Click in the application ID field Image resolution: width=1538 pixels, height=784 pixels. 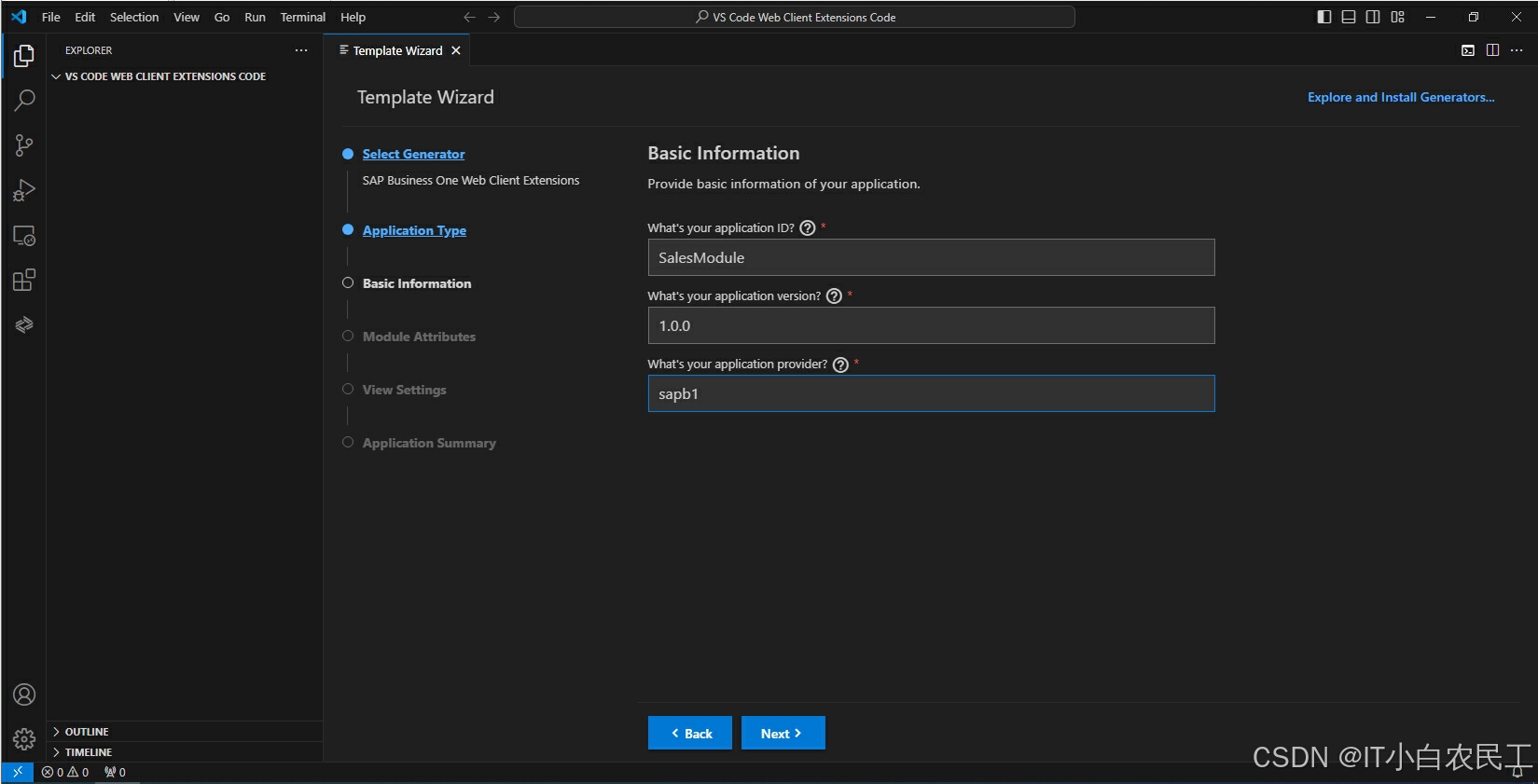click(931, 257)
